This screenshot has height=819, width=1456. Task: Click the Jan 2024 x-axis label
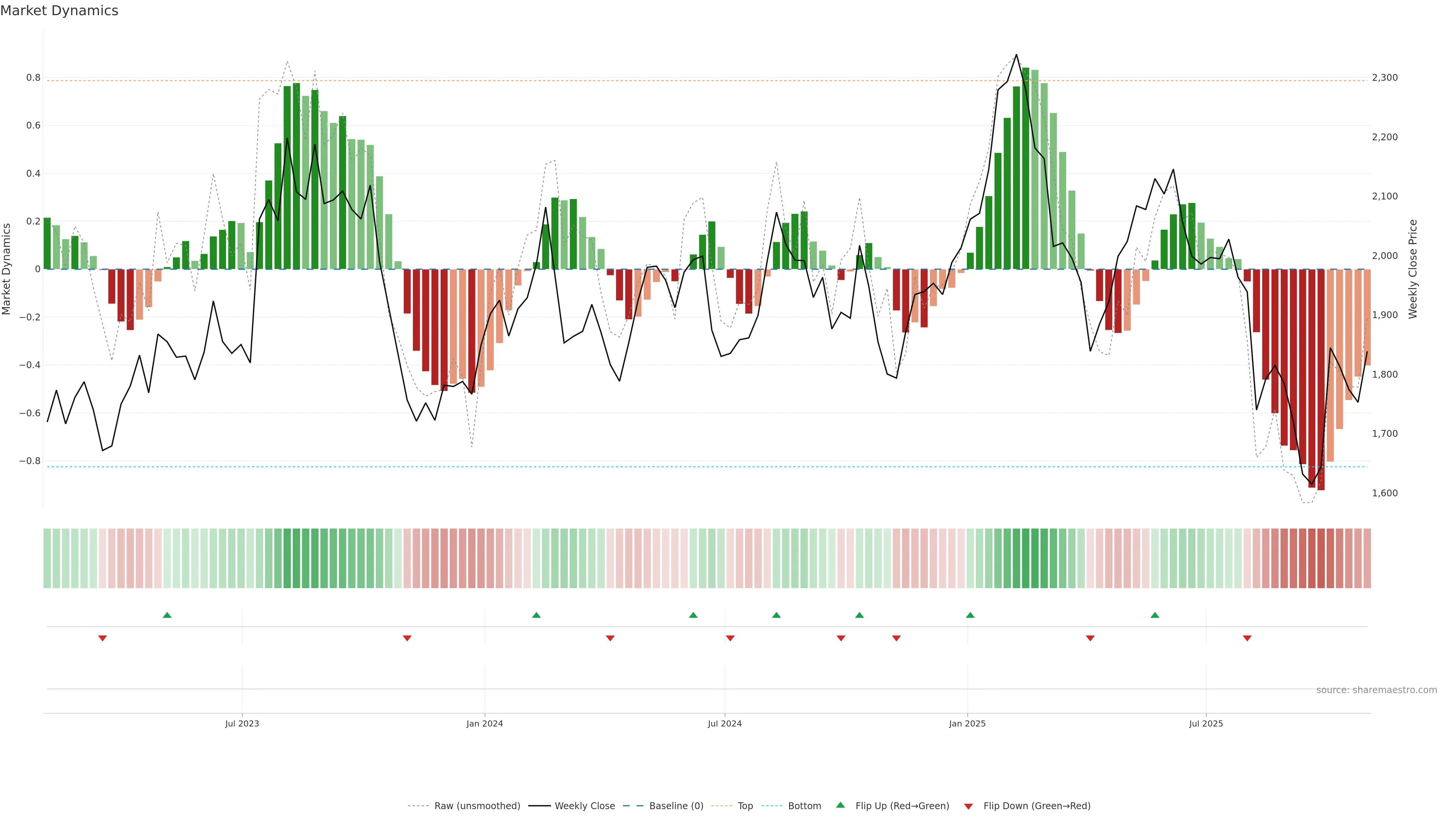click(x=485, y=723)
